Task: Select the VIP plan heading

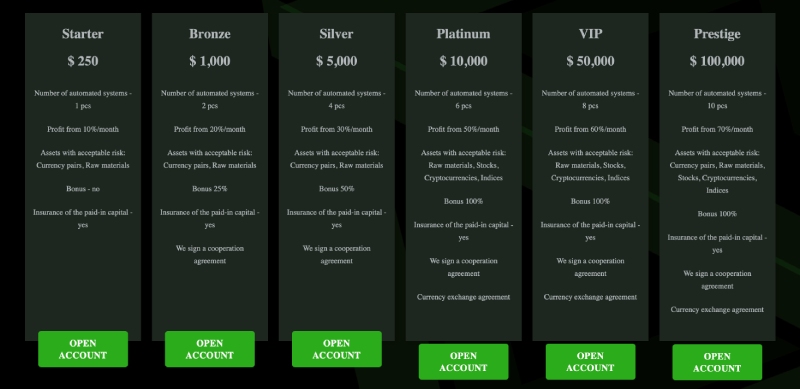Action: (x=590, y=34)
